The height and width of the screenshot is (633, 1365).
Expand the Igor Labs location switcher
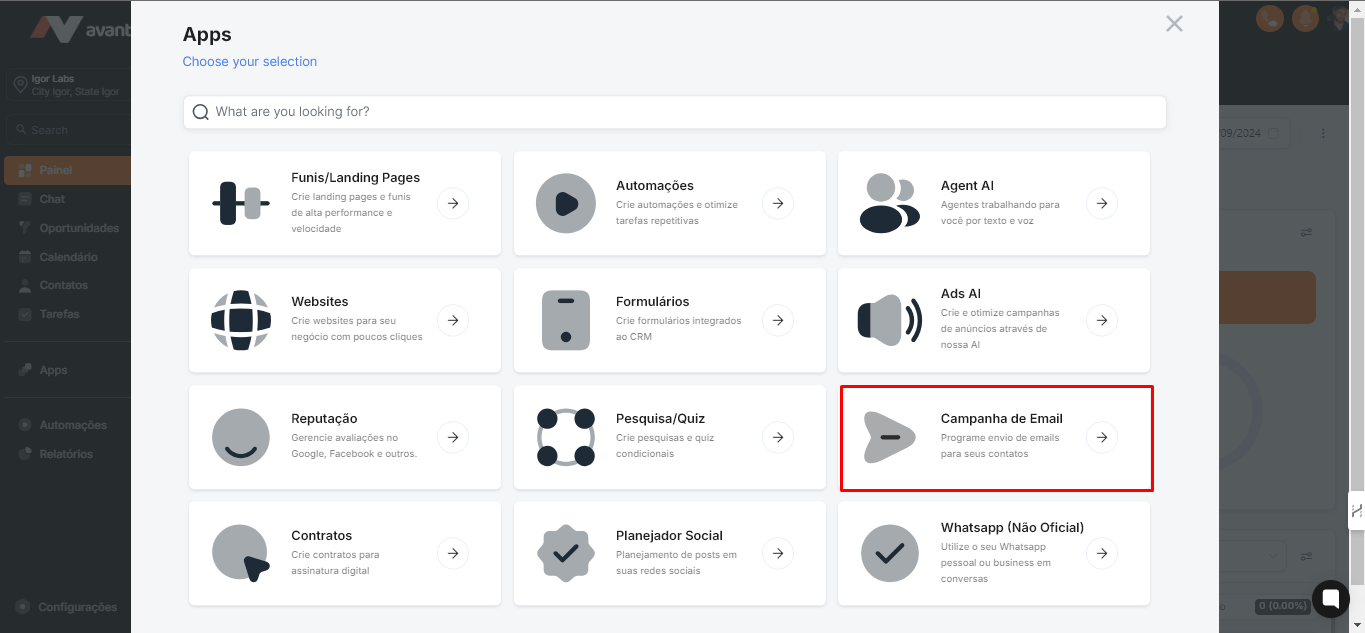click(x=66, y=85)
